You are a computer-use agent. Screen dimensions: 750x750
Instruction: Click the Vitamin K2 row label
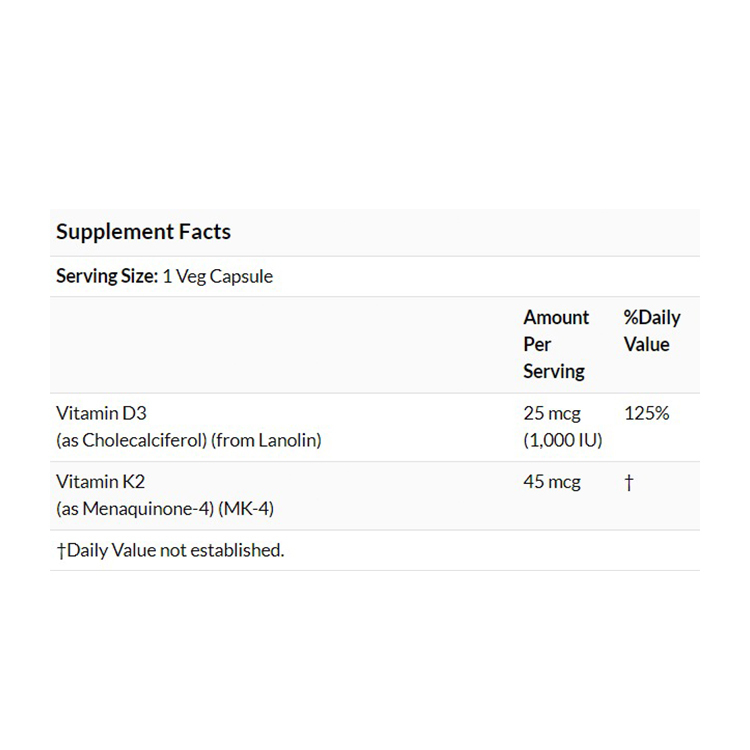[x=101, y=482]
